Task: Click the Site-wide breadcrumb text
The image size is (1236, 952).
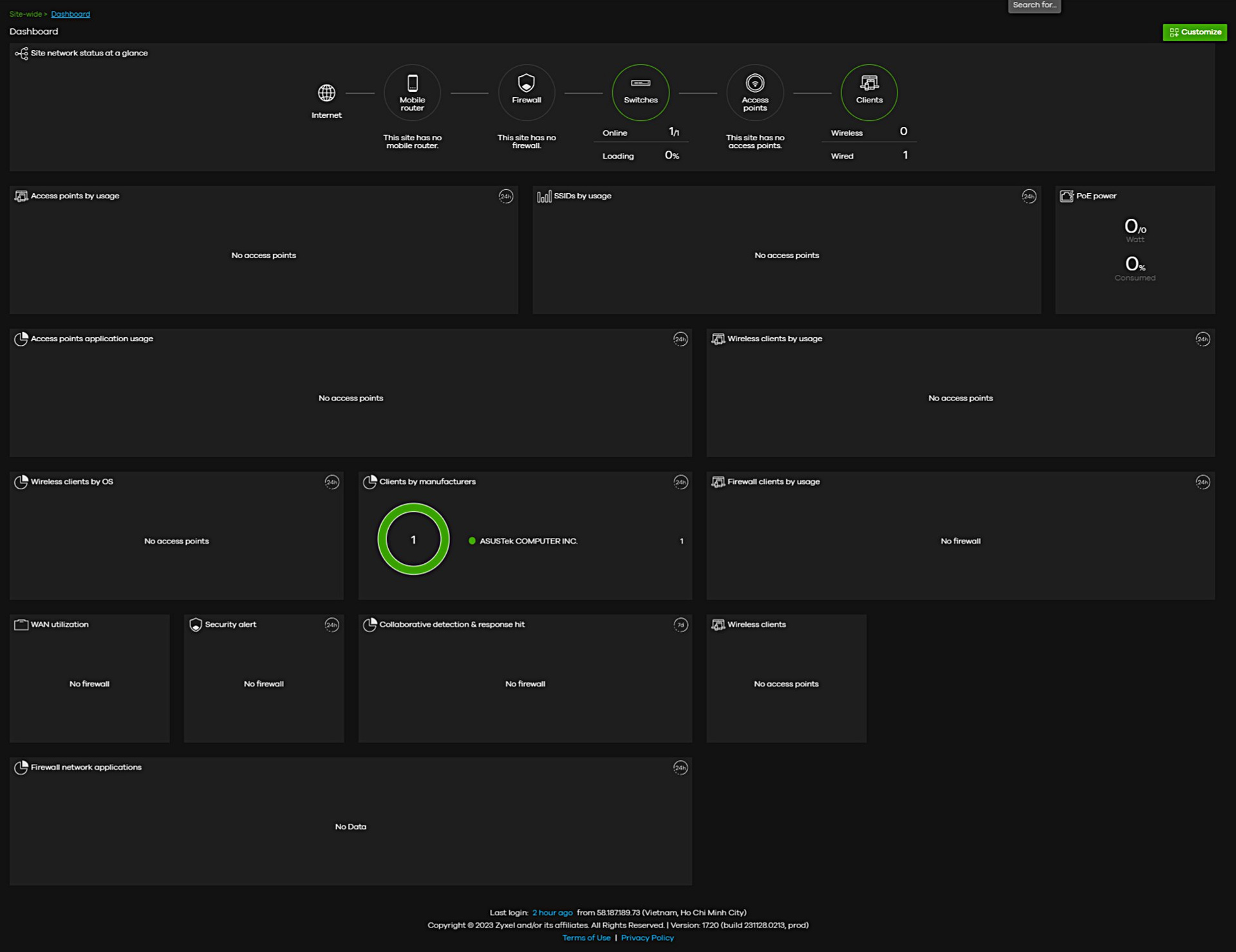Action: click(26, 14)
